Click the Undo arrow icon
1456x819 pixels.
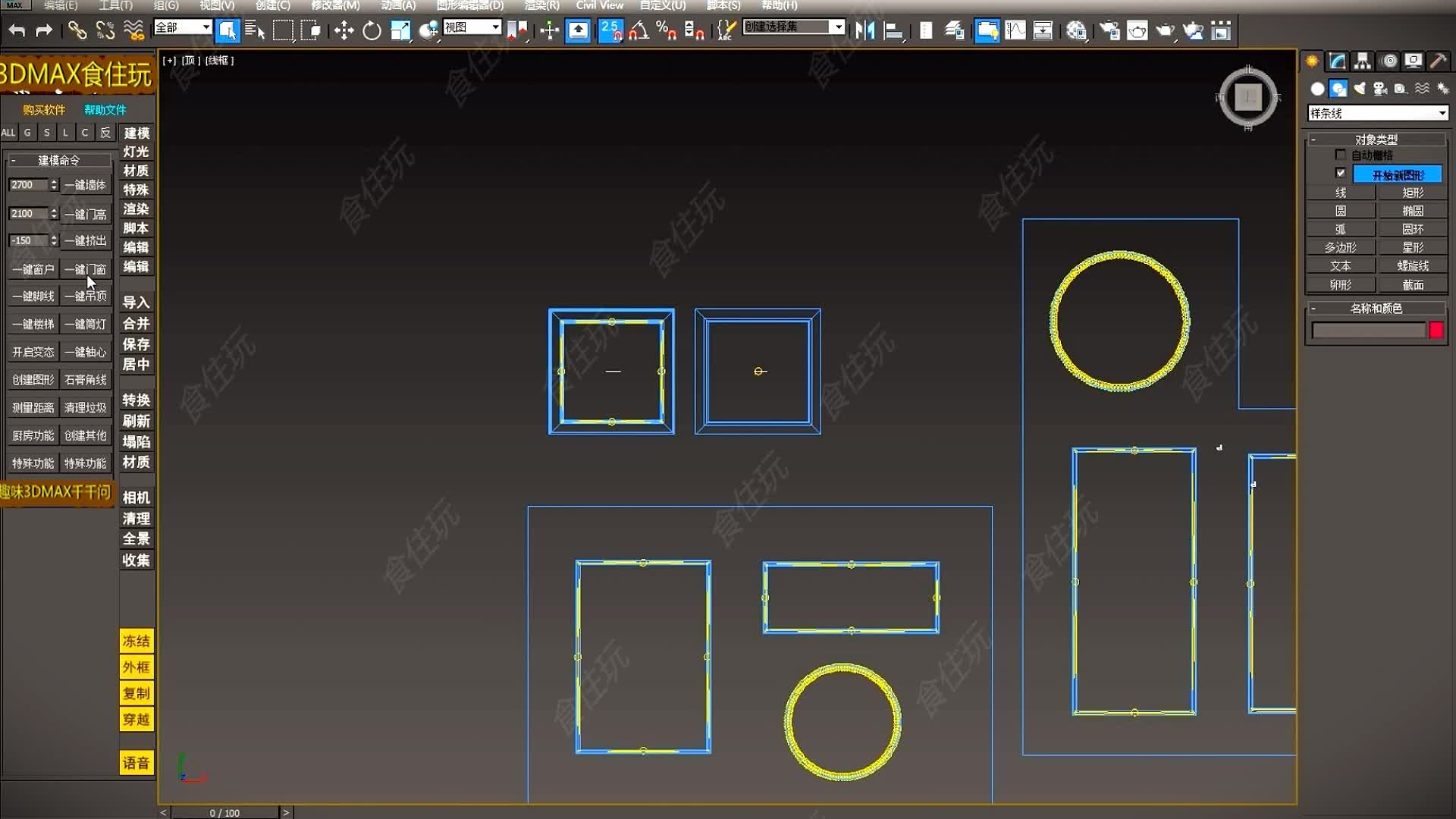point(15,30)
